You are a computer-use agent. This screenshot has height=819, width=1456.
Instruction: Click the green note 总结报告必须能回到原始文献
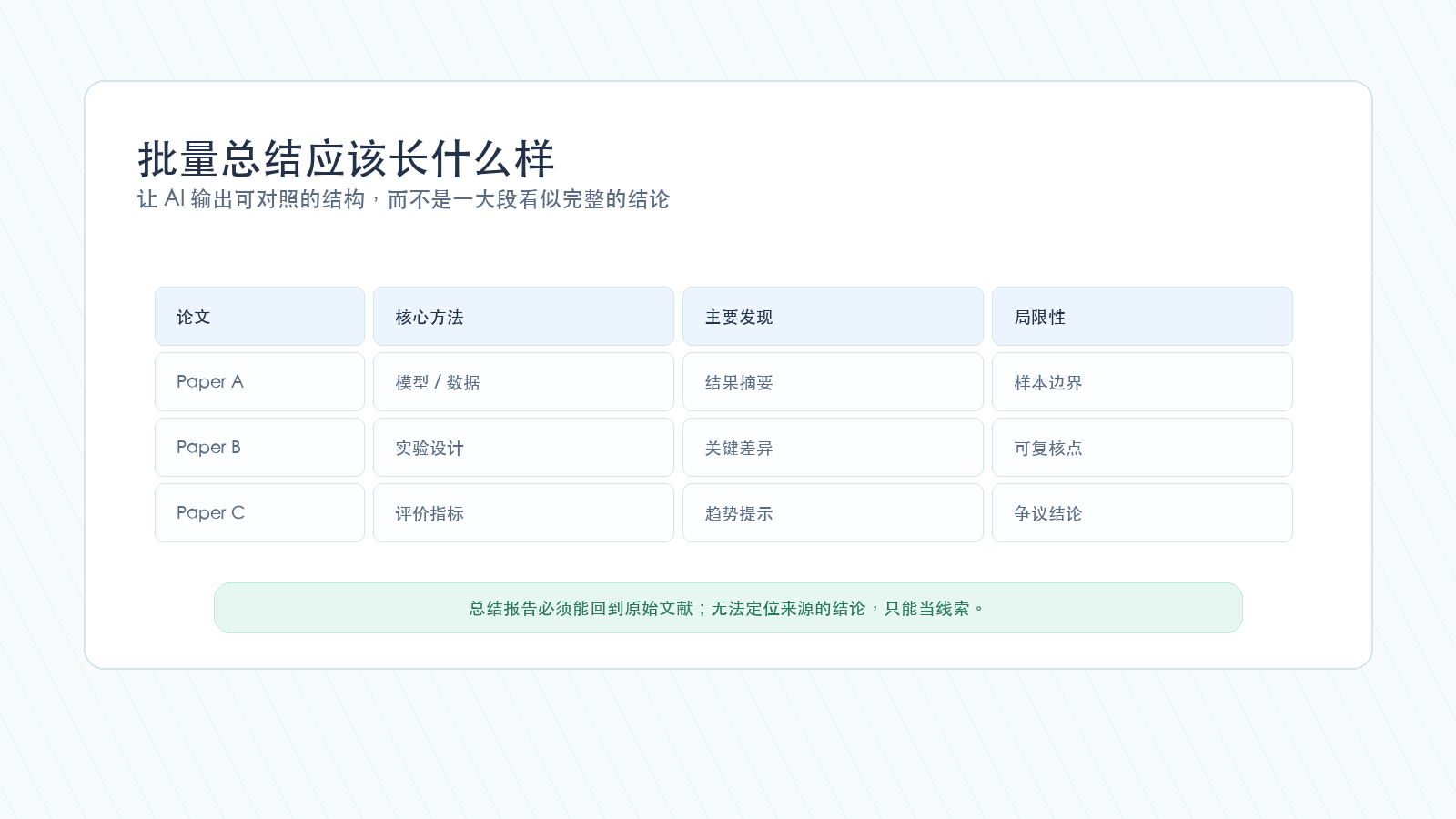728,608
